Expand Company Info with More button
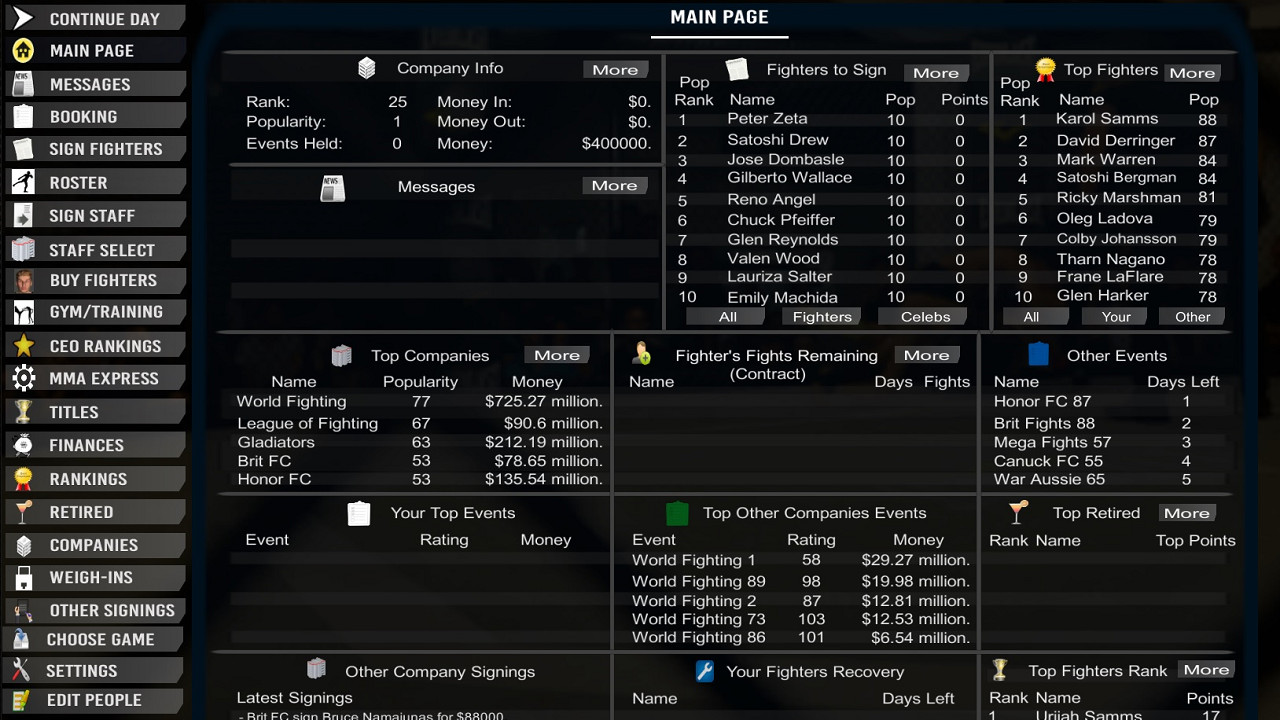This screenshot has width=1280, height=720. tap(615, 70)
